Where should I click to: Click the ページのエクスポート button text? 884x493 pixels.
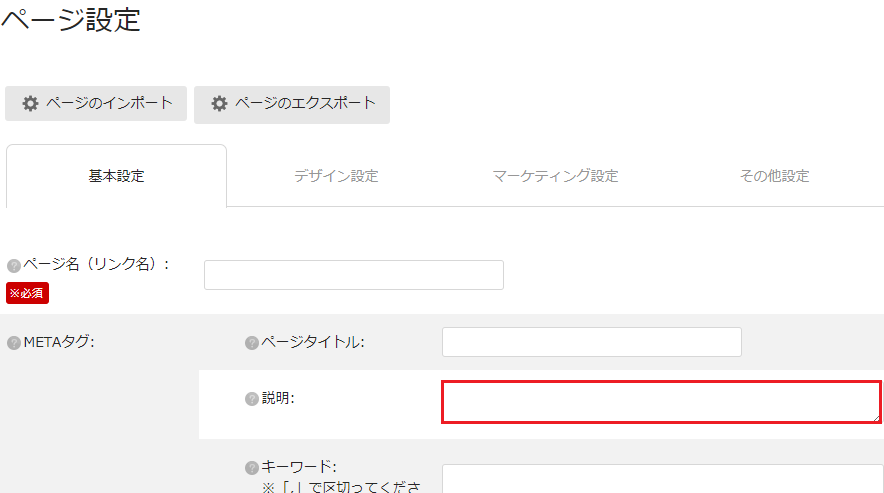point(305,103)
